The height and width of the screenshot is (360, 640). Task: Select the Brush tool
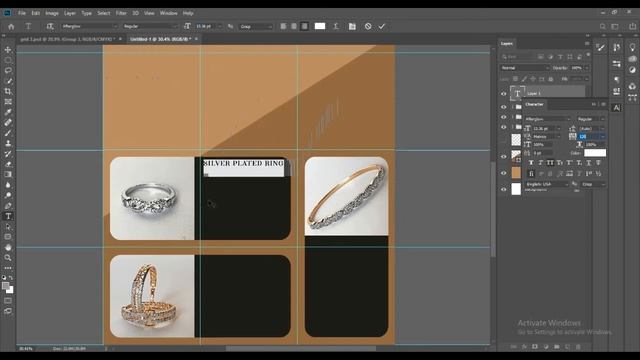(8, 133)
